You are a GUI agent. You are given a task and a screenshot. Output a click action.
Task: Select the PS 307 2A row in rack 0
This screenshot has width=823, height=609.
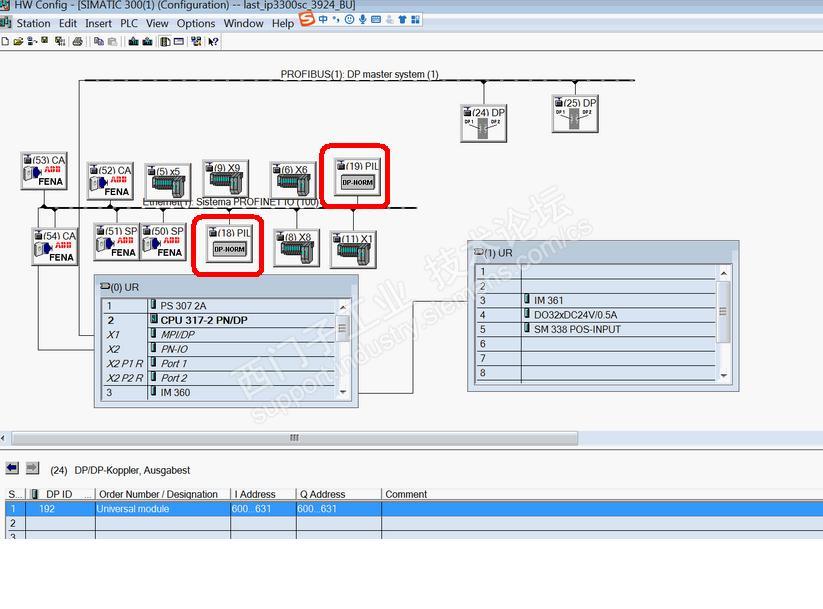(x=219, y=306)
